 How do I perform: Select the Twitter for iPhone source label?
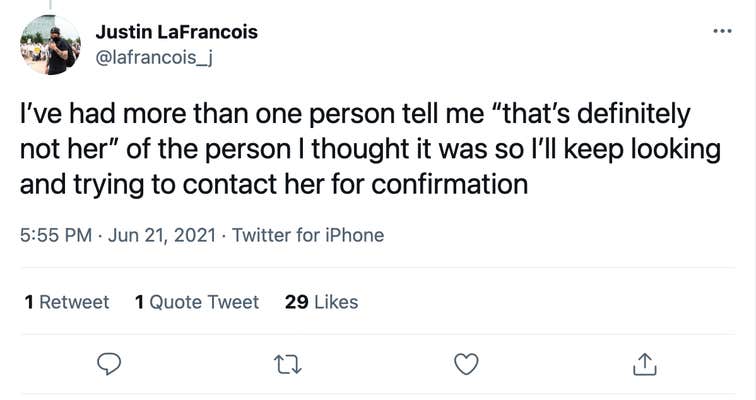point(308,235)
